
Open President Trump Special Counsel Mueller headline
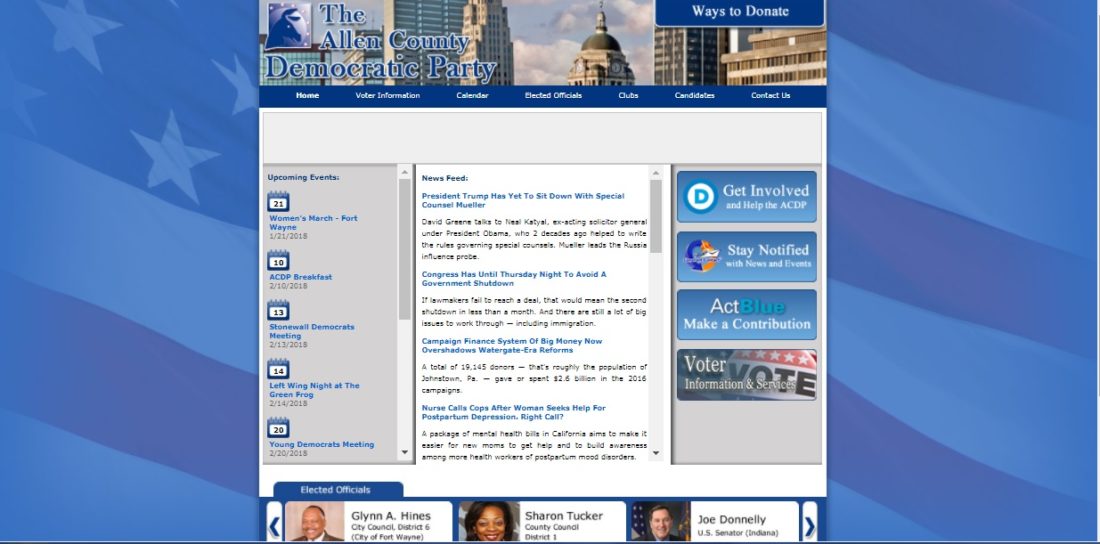tap(523, 200)
